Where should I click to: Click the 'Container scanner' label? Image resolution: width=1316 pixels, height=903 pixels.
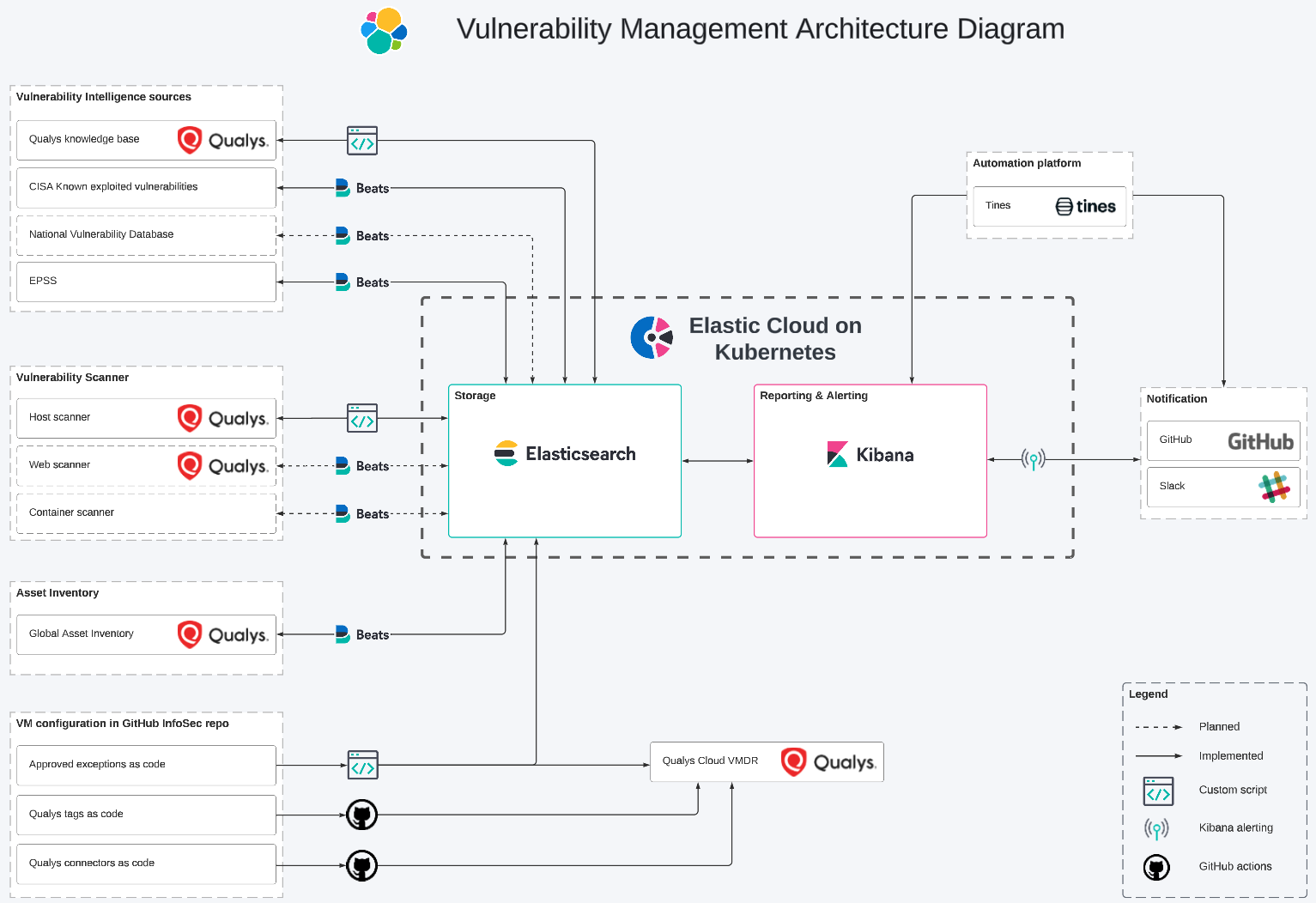[71, 512]
